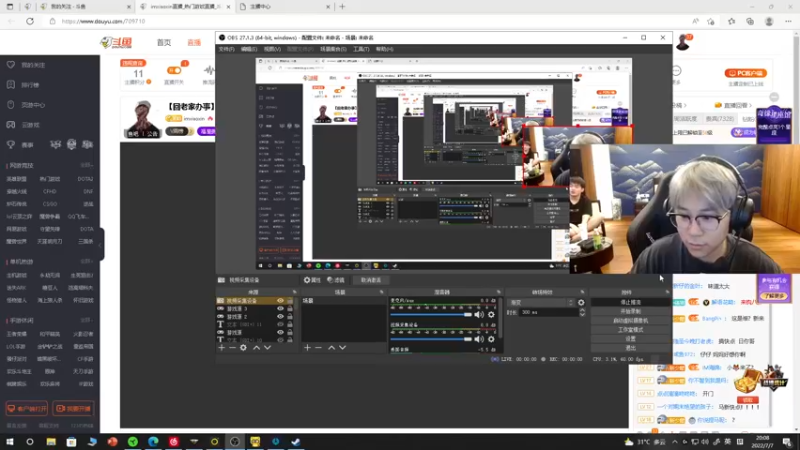Add a new source in OBS sources panel
The image size is (800, 450).
[221, 347]
